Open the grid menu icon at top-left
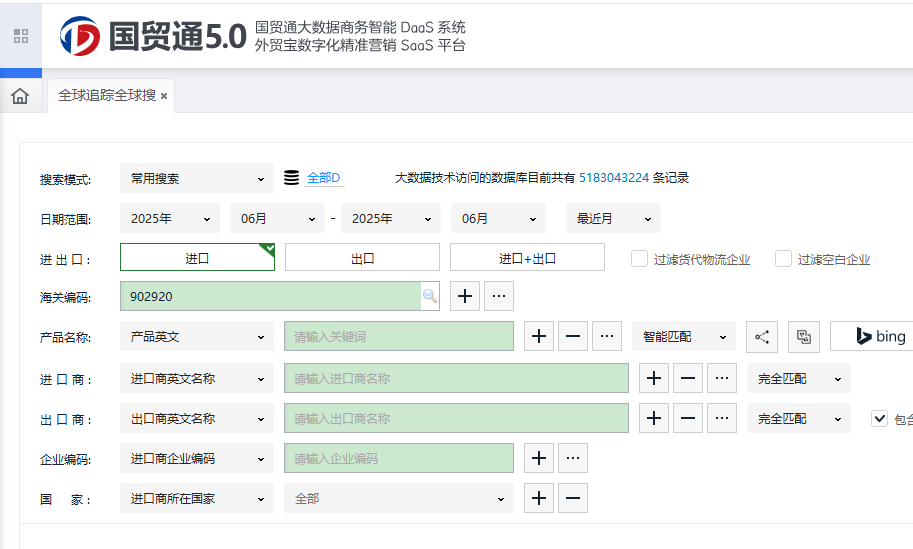This screenshot has height=549, width=913. click(21, 36)
